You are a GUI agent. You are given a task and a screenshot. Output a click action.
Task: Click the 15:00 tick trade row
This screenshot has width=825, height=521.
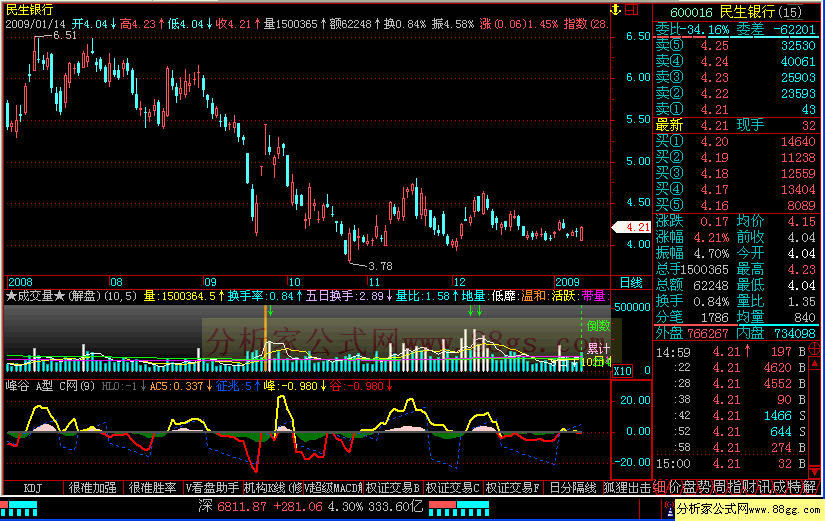pos(731,464)
